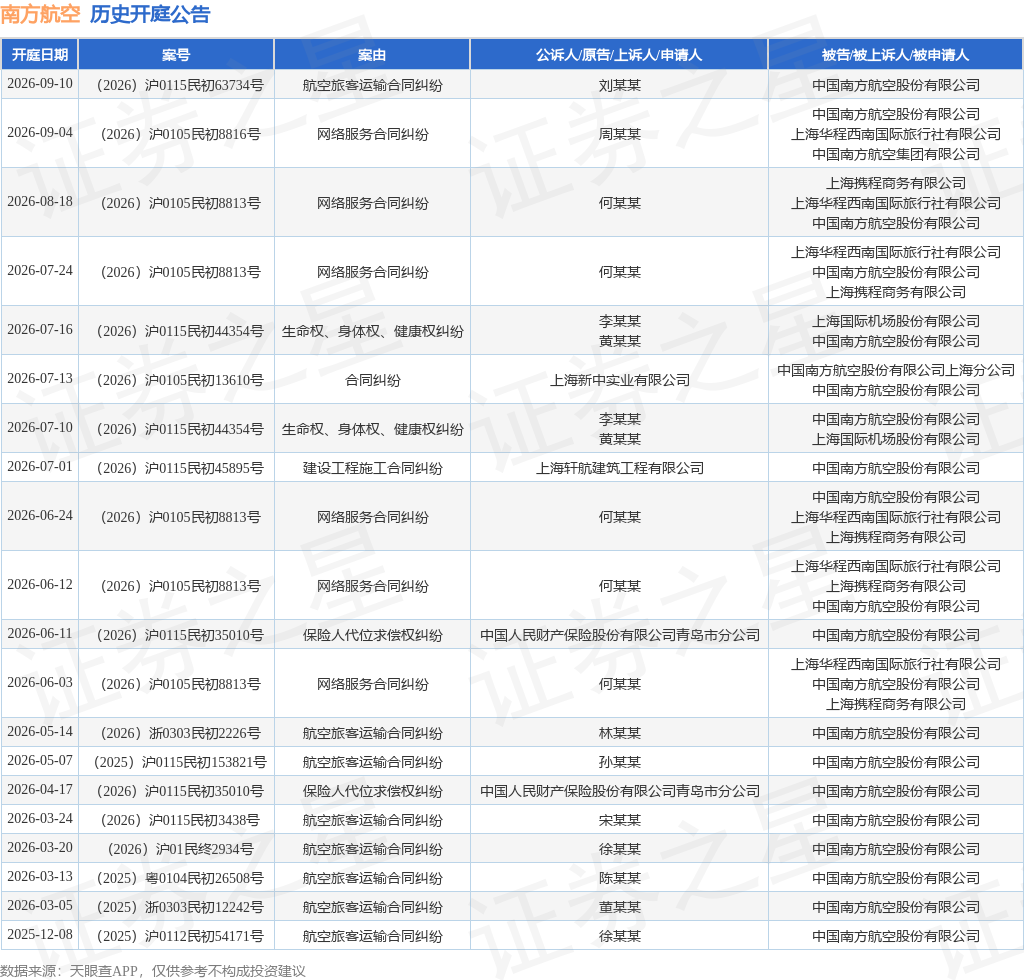Select the 南方航空 title text
The image size is (1024, 980).
40,14
